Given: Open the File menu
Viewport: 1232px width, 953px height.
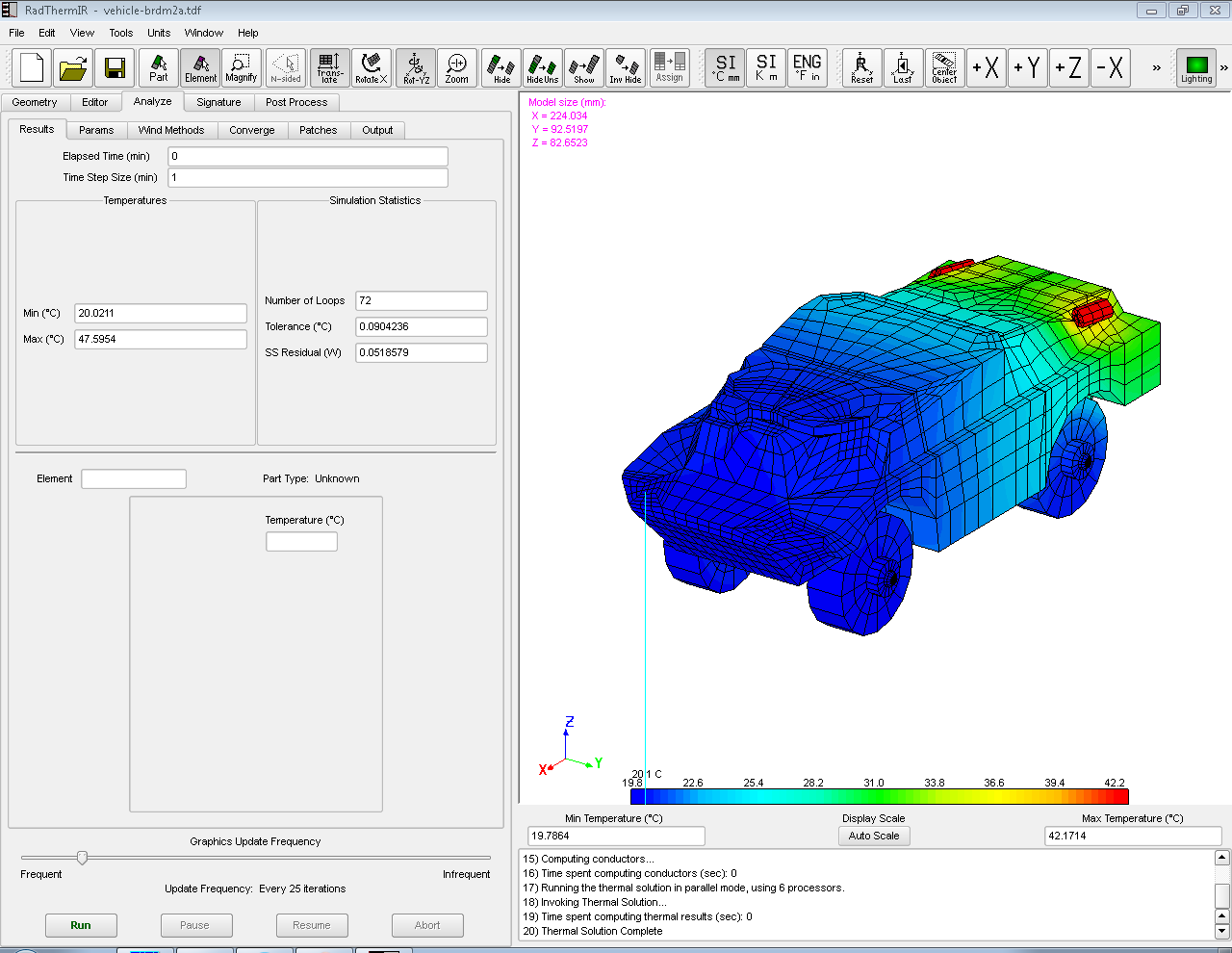Looking at the screenshot, I should point(16,33).
